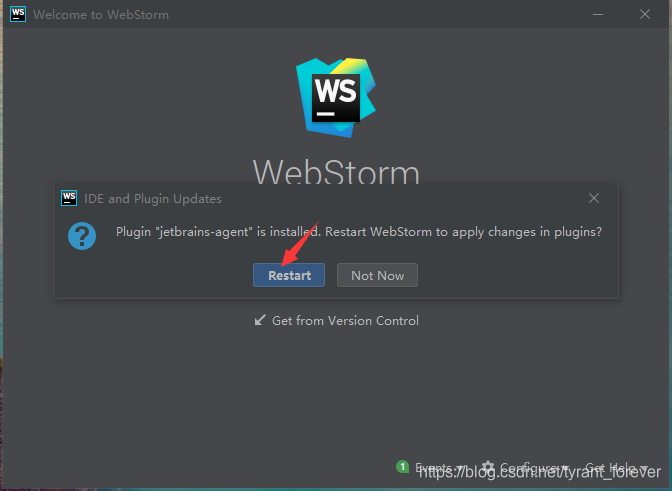The width and height of the screenshot is (672, 491).
Task: Click the WebStorm logo in dialog title
Action: point(69,198)
